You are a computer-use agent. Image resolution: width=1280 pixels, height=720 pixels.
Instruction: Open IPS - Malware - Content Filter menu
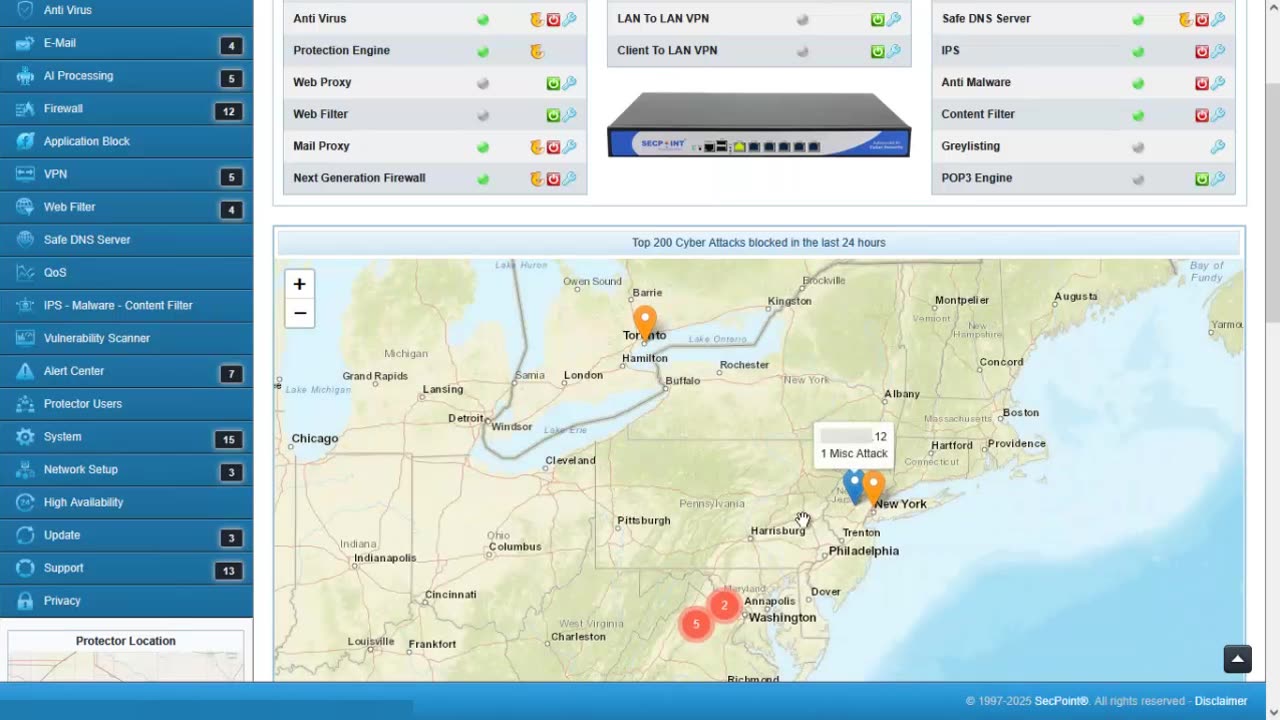(x=126, y=306)
